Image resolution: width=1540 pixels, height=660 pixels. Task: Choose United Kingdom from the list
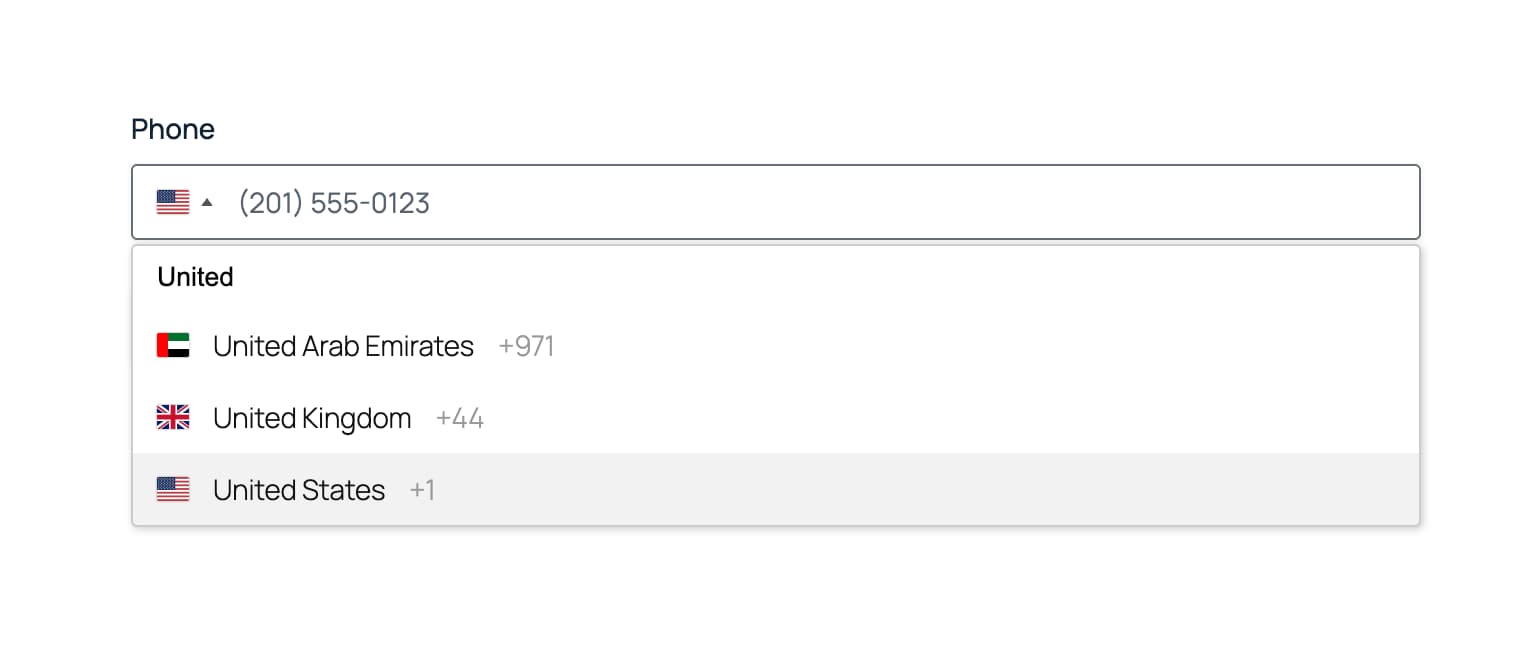click(312, 418)
